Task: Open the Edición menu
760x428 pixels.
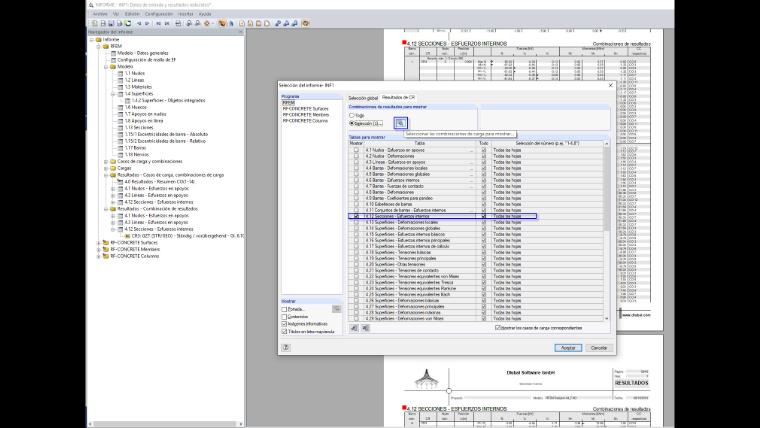Action: (132, 14)
